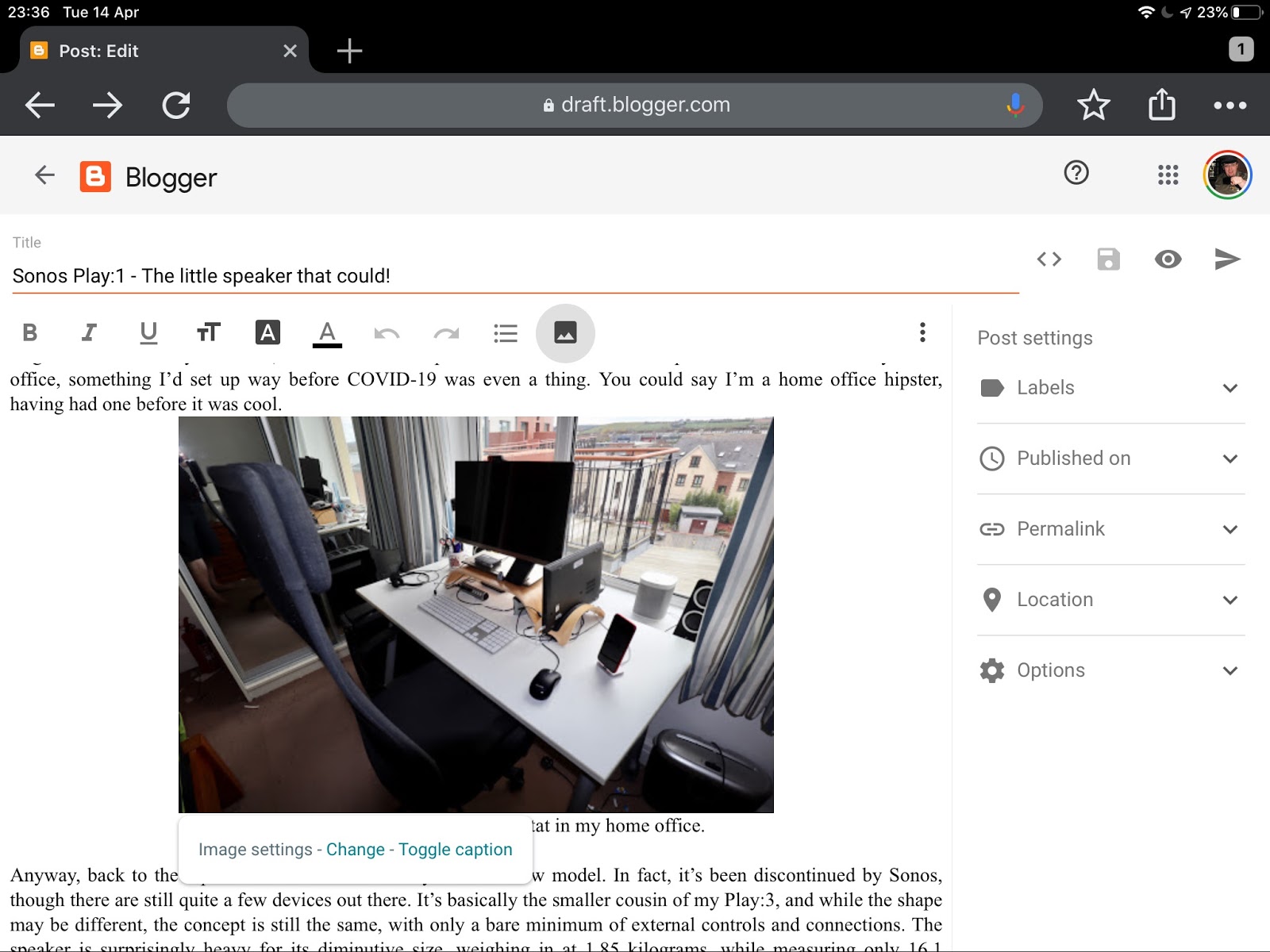Toggle underline text formatting
The image size is (1270, 952).
(x=148, y=332)
